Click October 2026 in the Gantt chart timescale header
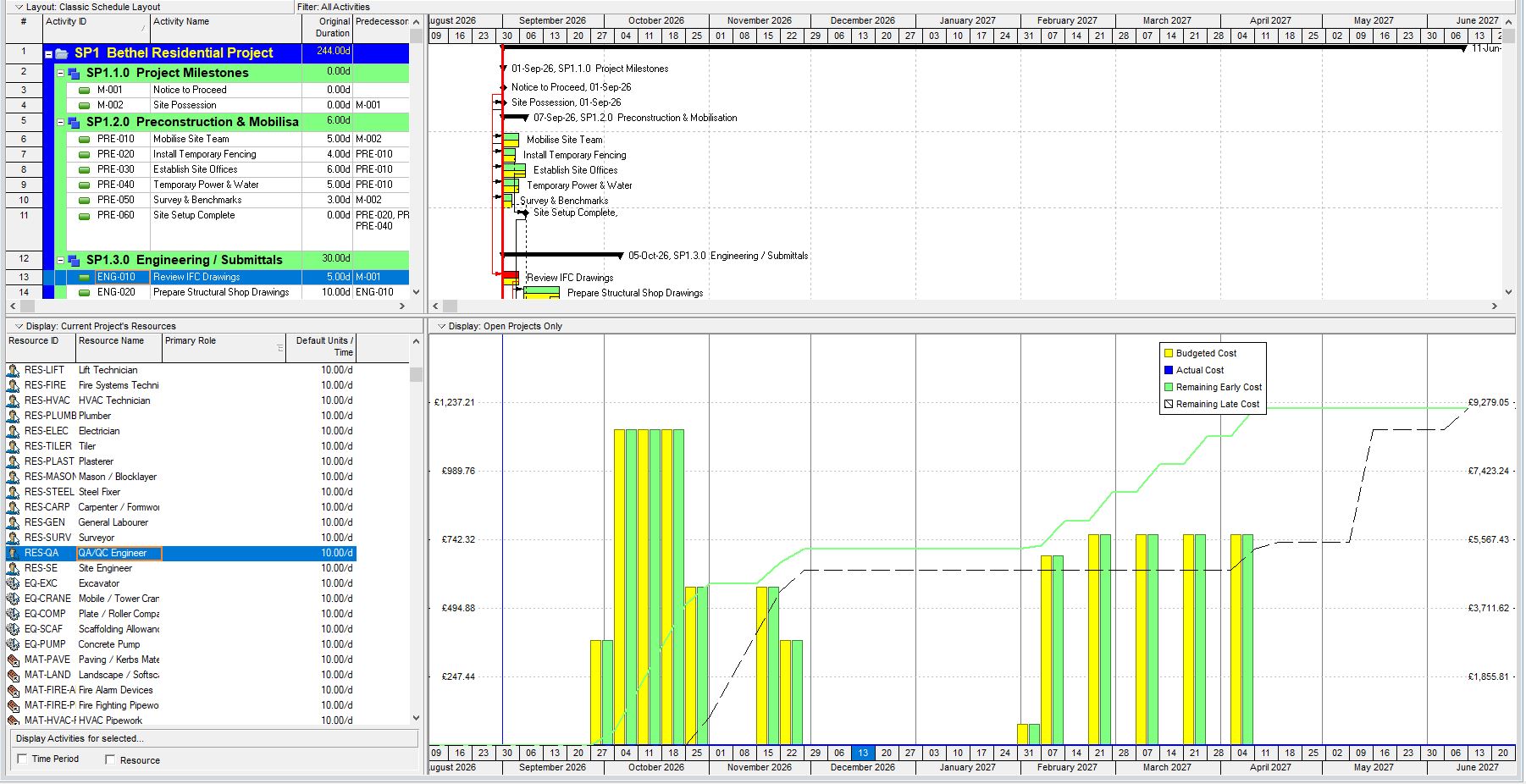This screenshot has width=1526, height=784. [x=656, y=20]
